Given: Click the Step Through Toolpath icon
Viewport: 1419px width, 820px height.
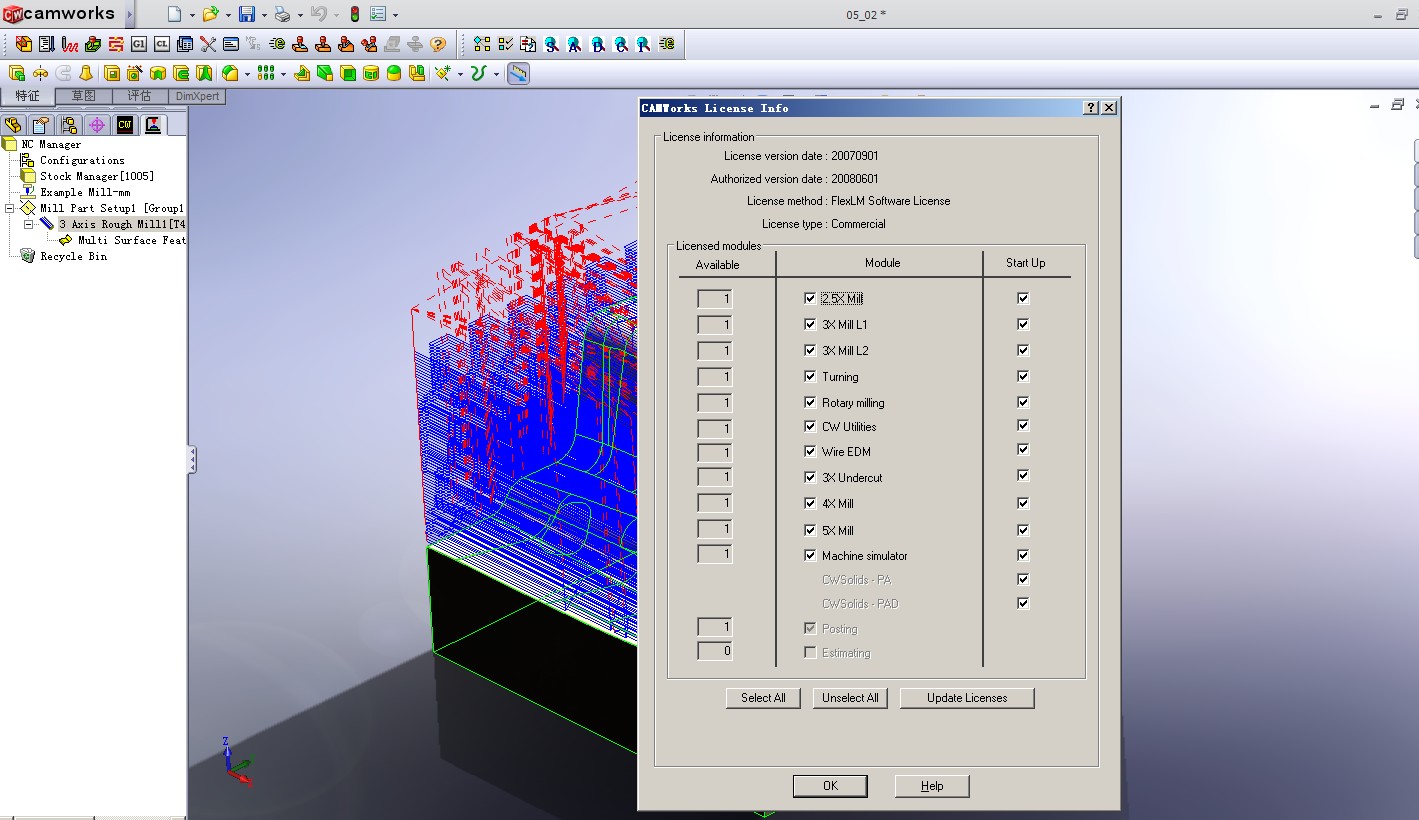Looking at the screenshot, I should [116, 44].
